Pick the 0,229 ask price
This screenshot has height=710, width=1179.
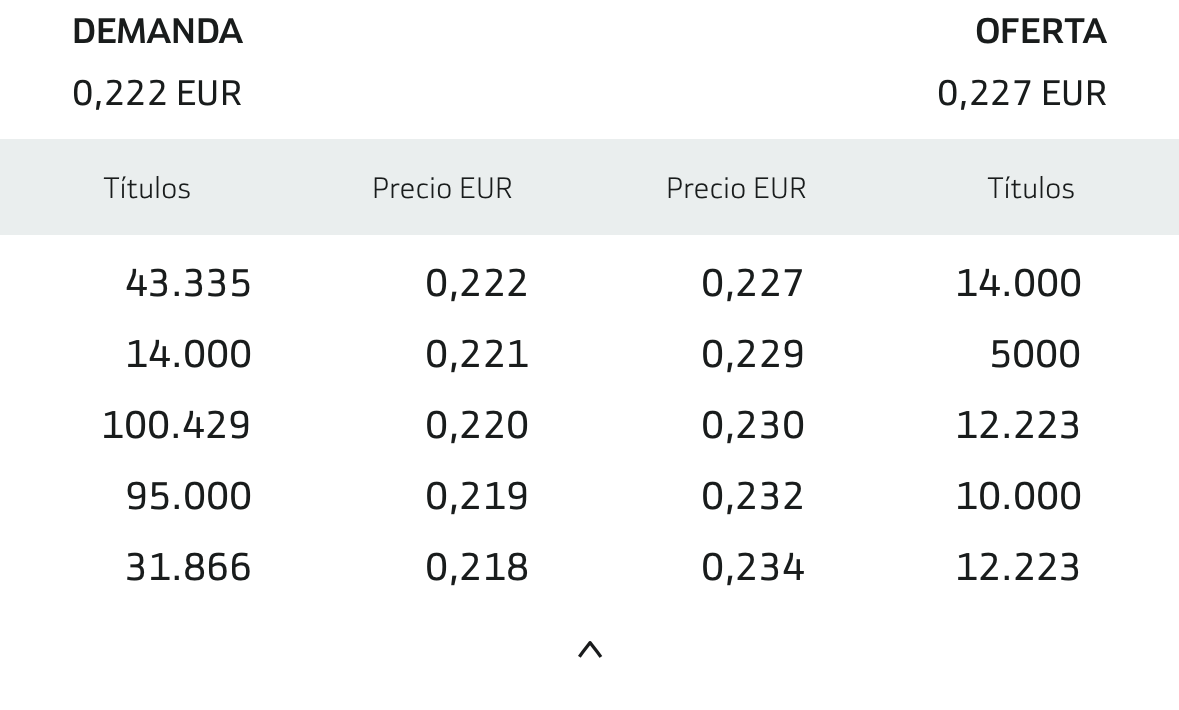[753, 354]
